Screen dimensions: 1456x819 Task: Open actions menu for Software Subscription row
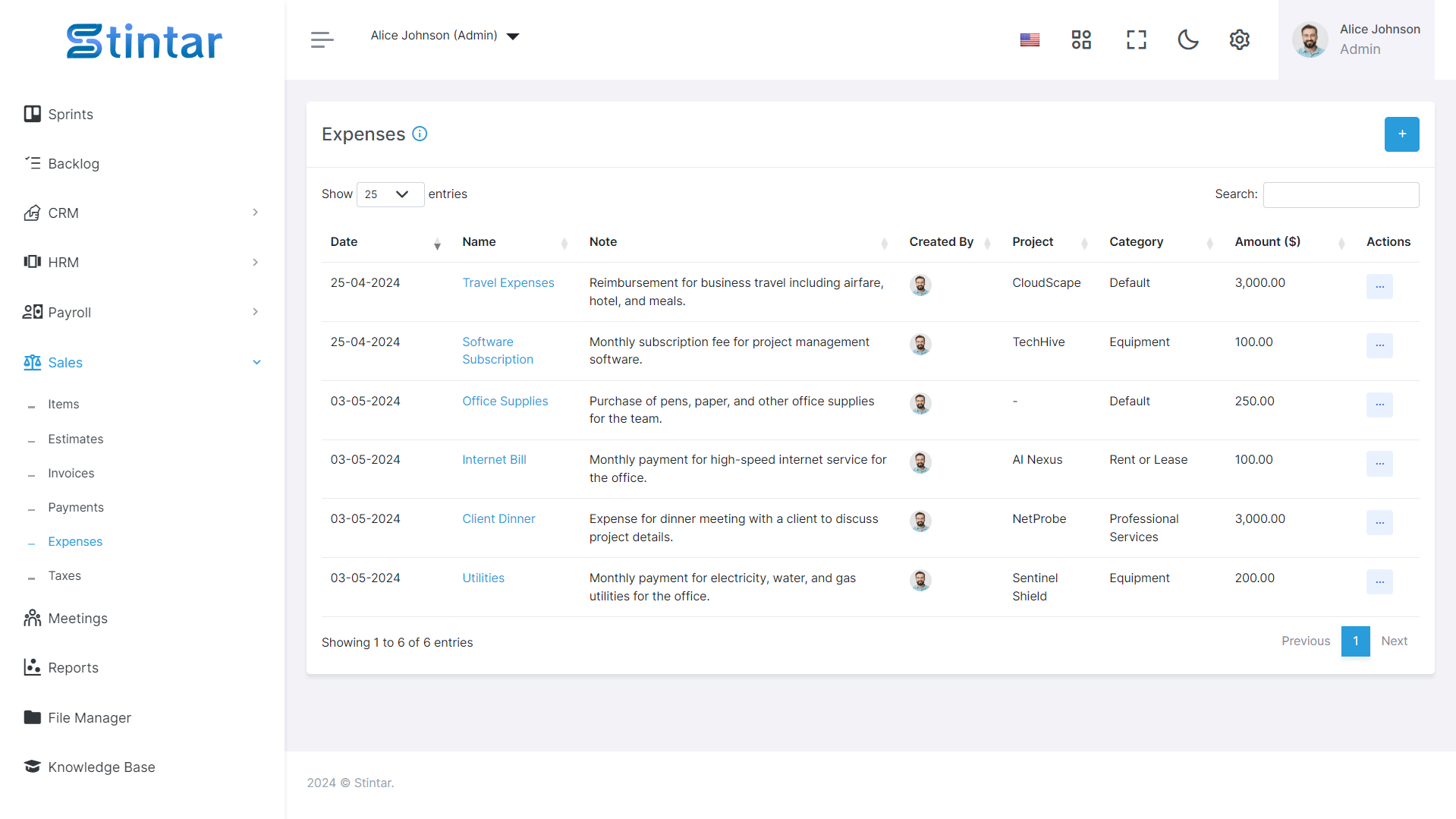click(1379, 345)
